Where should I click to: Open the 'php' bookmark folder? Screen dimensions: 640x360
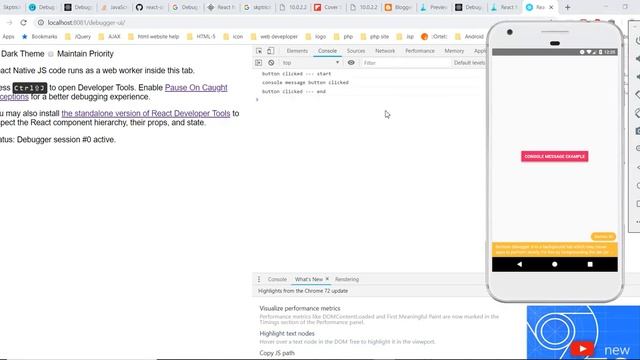pos(343,37)
